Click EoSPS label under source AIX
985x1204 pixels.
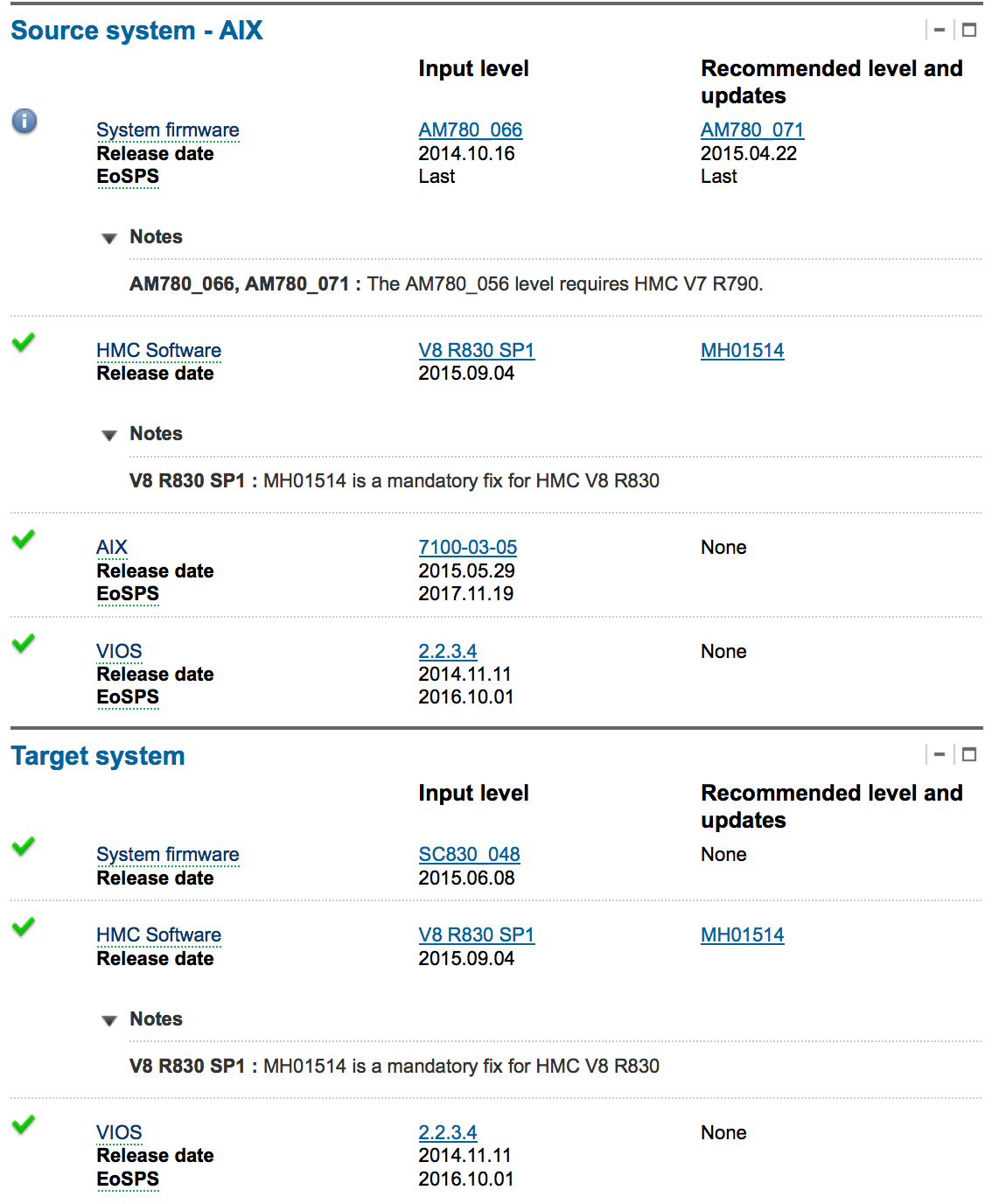coord(128,594)
